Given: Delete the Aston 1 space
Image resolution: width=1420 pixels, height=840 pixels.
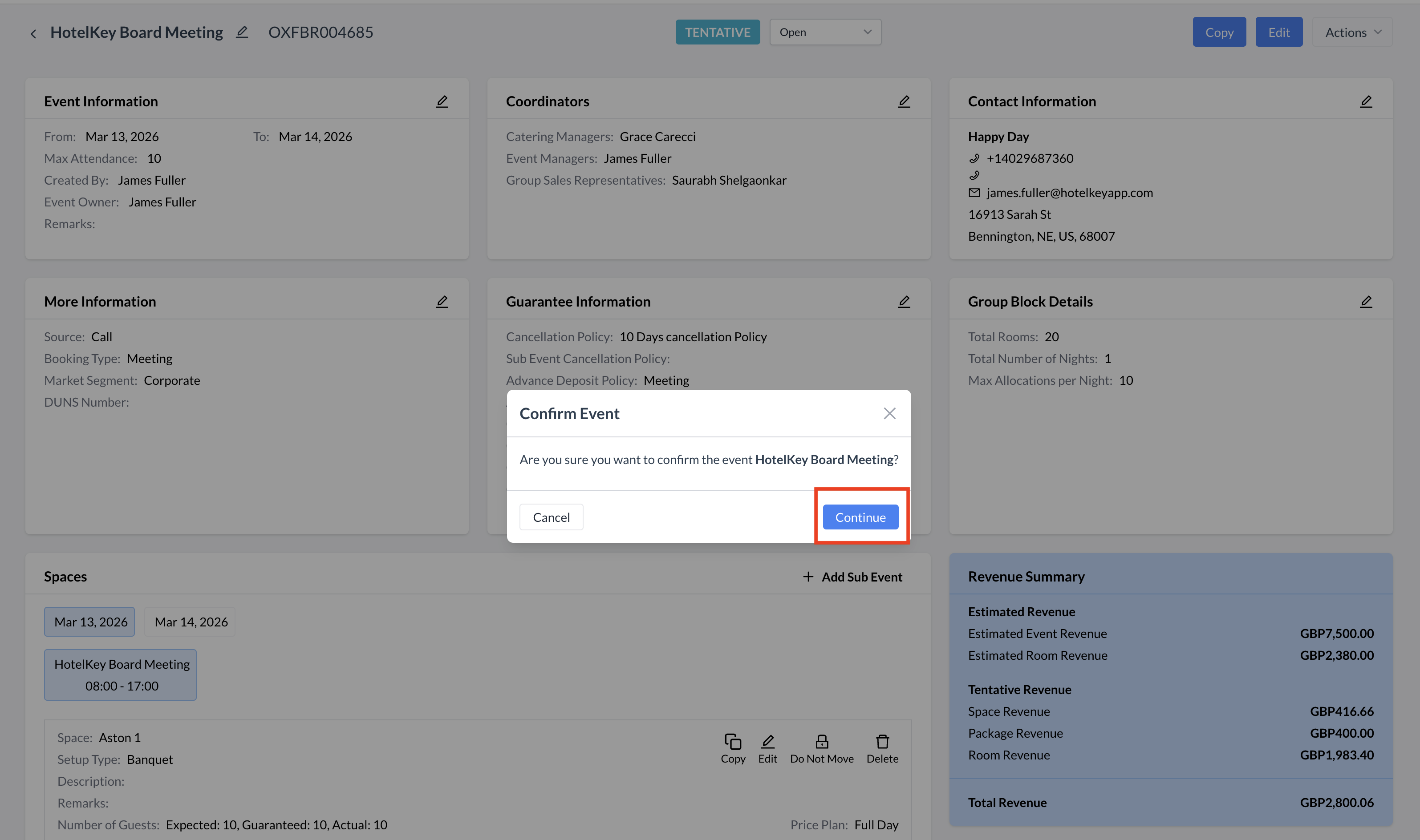Looking at the screenshot, I should (882, 748).
